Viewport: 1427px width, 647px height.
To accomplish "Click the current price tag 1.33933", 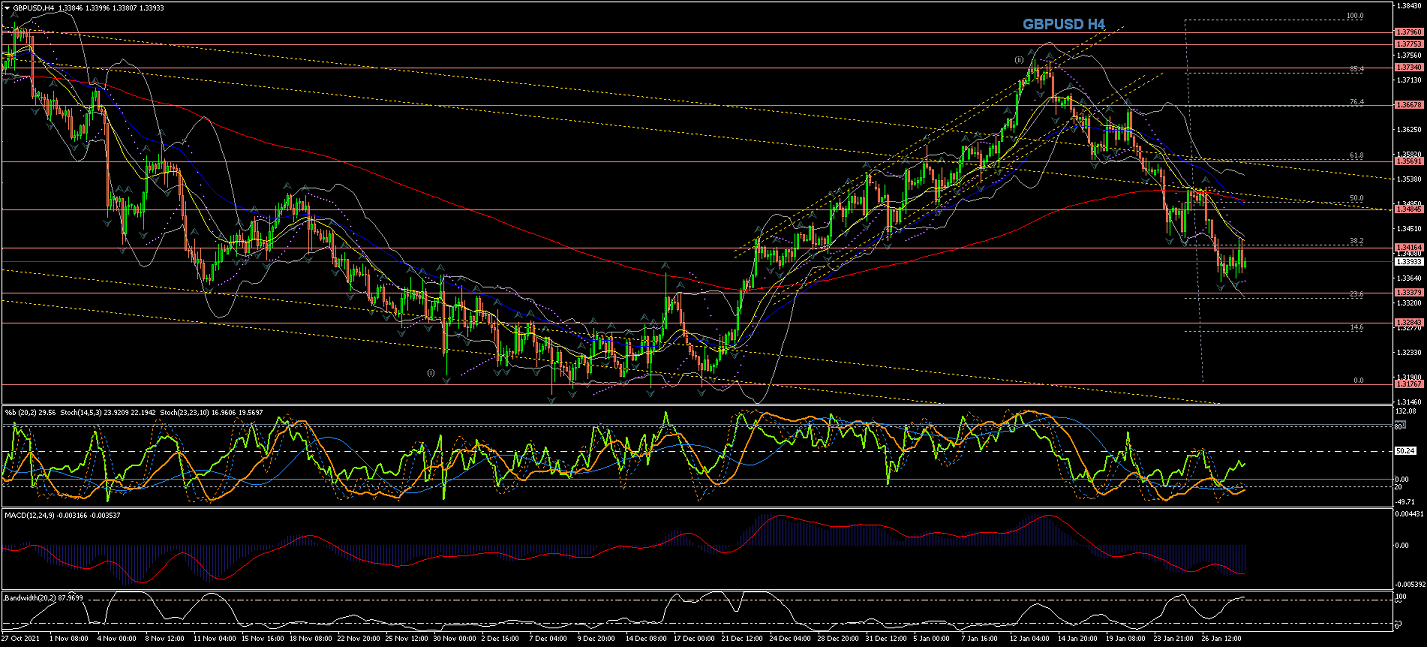I will [x=1408, y=261].
